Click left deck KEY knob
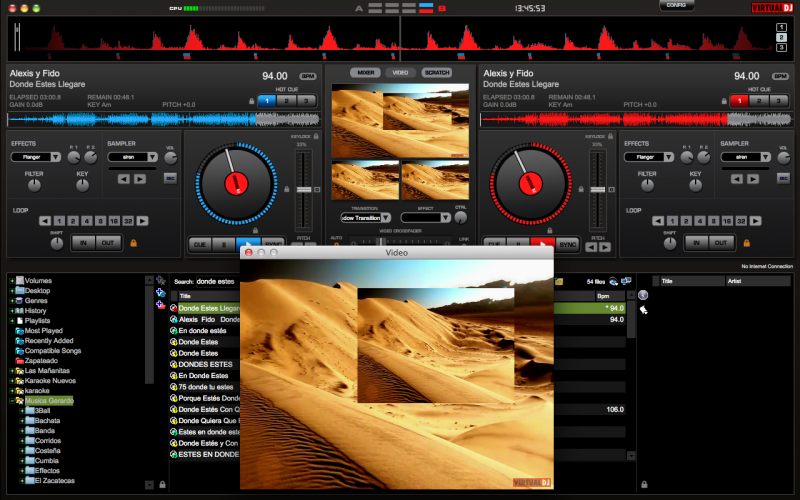The width and height of the screenshot is (800, 500). [82, 186]
